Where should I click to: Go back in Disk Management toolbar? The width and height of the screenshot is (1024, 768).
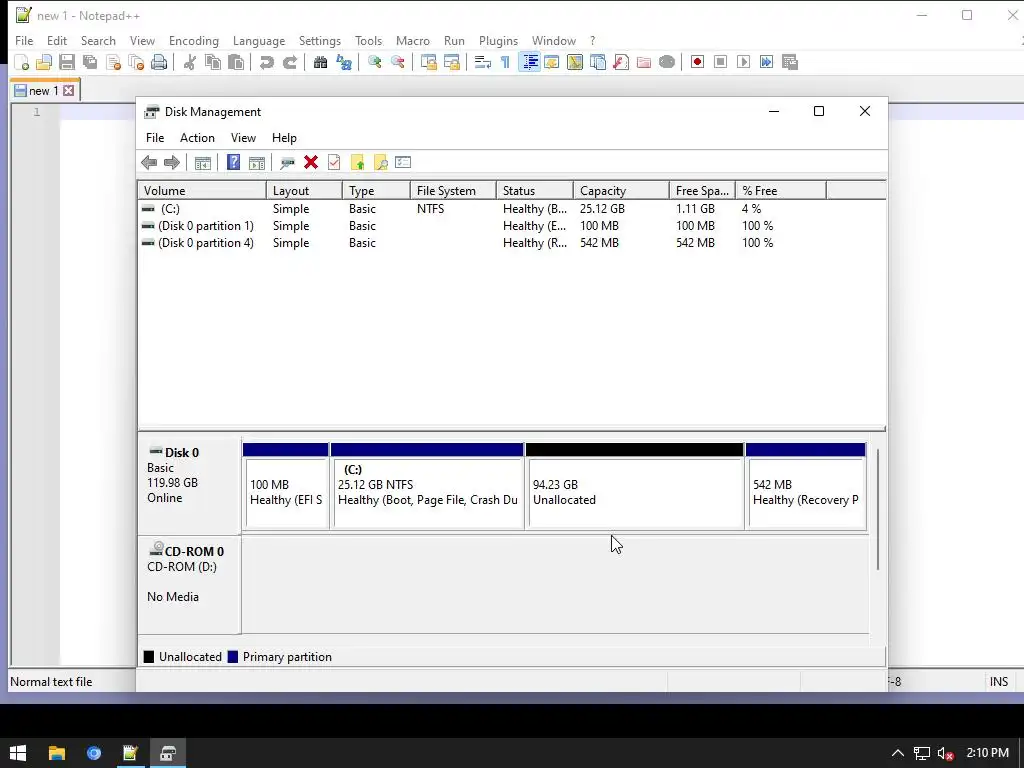tap(149, 163)
